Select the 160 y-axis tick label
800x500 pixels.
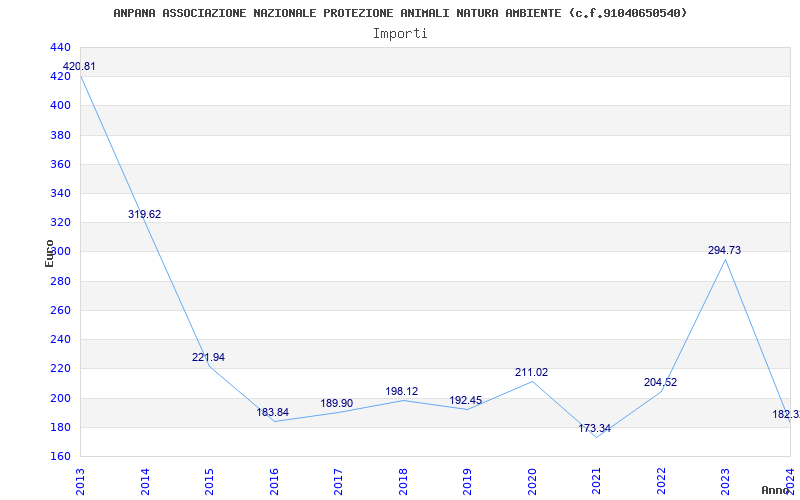pyautogui.click(x=60, y=456)
